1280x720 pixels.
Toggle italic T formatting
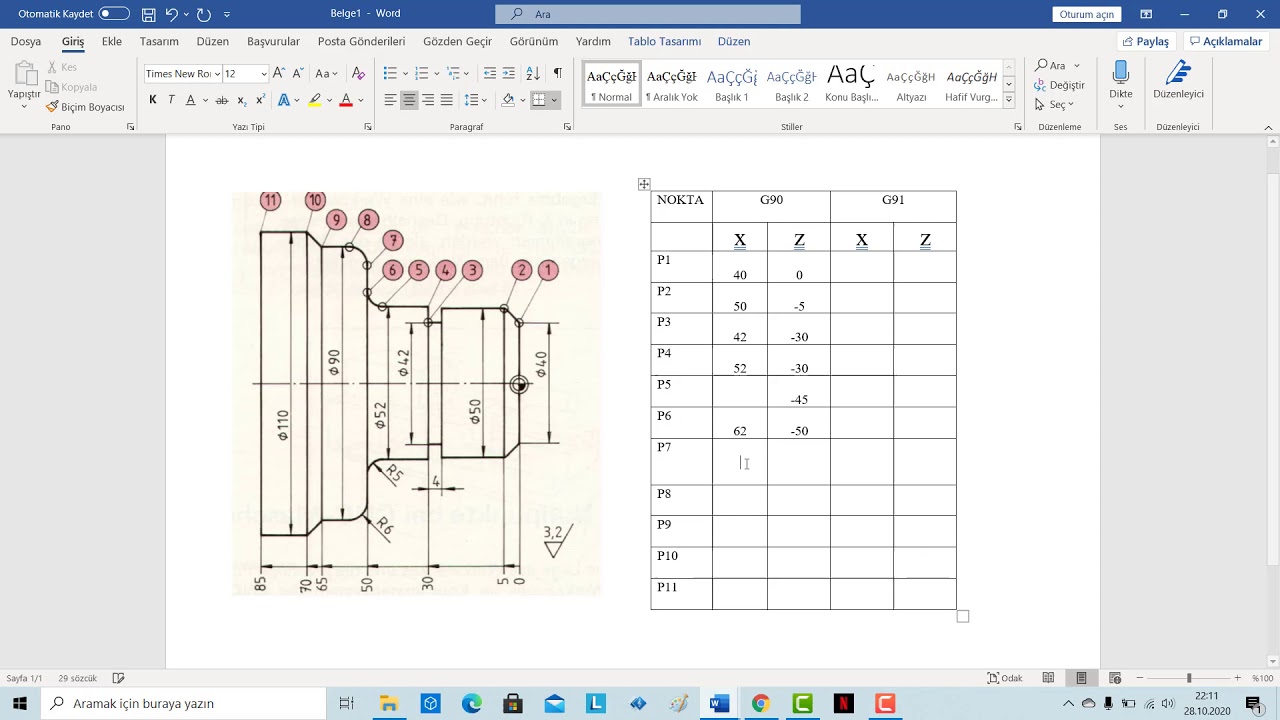click(x=171, y=100)
